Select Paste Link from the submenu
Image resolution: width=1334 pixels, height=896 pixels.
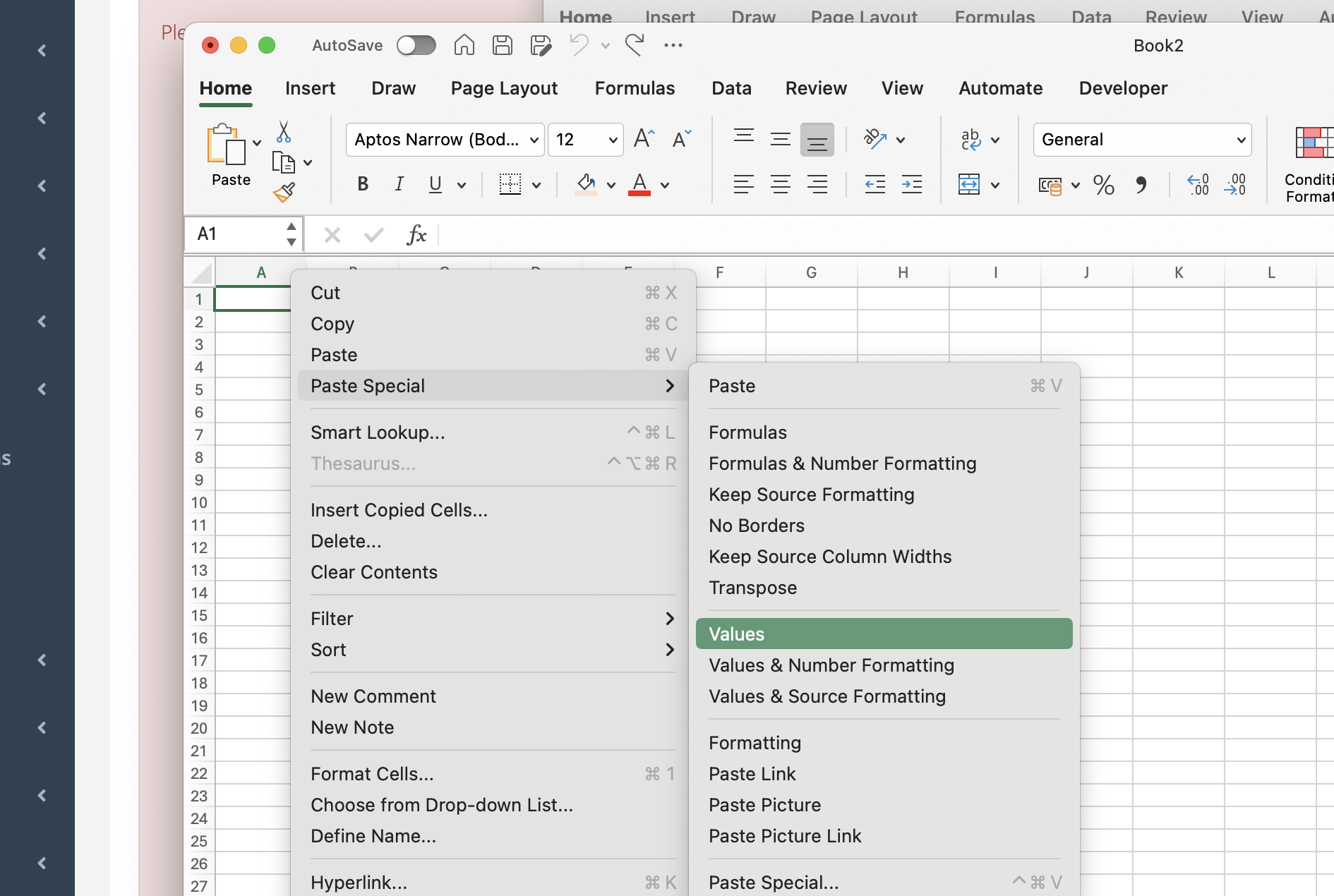884,773
